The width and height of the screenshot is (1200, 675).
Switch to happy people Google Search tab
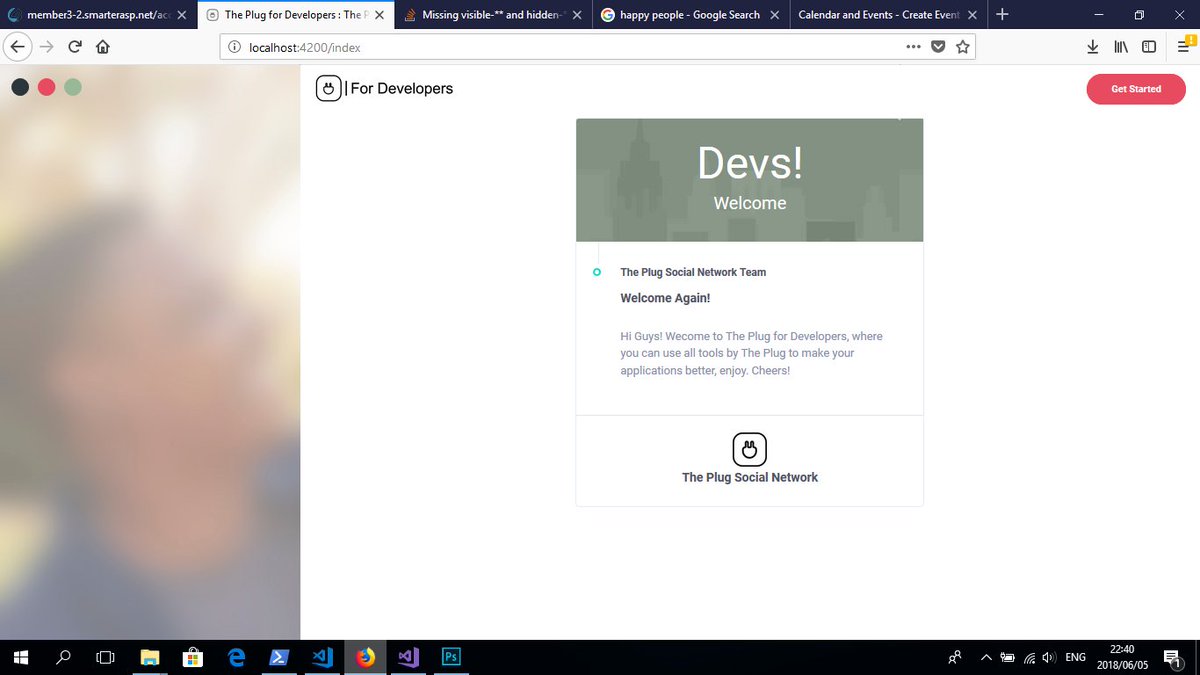[x=690, y=15]
